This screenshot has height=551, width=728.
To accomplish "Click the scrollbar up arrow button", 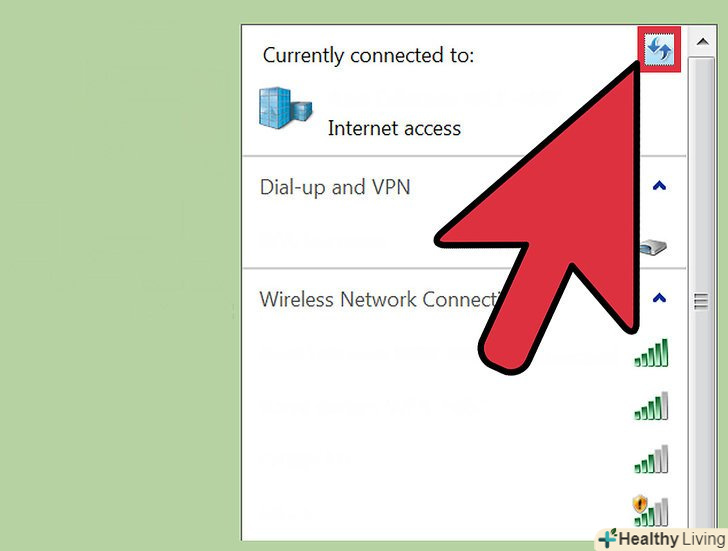I will (x=702, y=42).
